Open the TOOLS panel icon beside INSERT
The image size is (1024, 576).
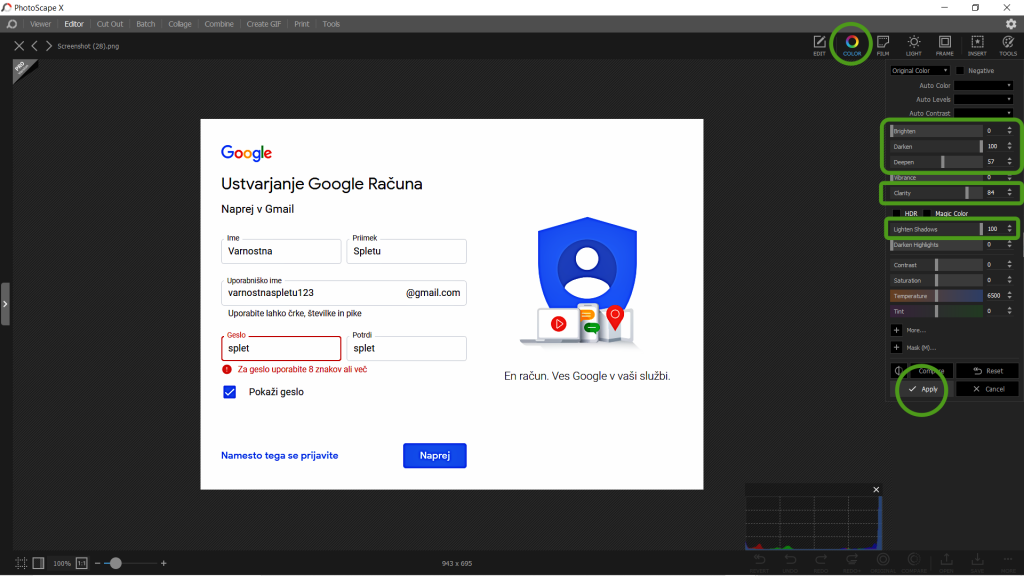(x=1008, y=44)
